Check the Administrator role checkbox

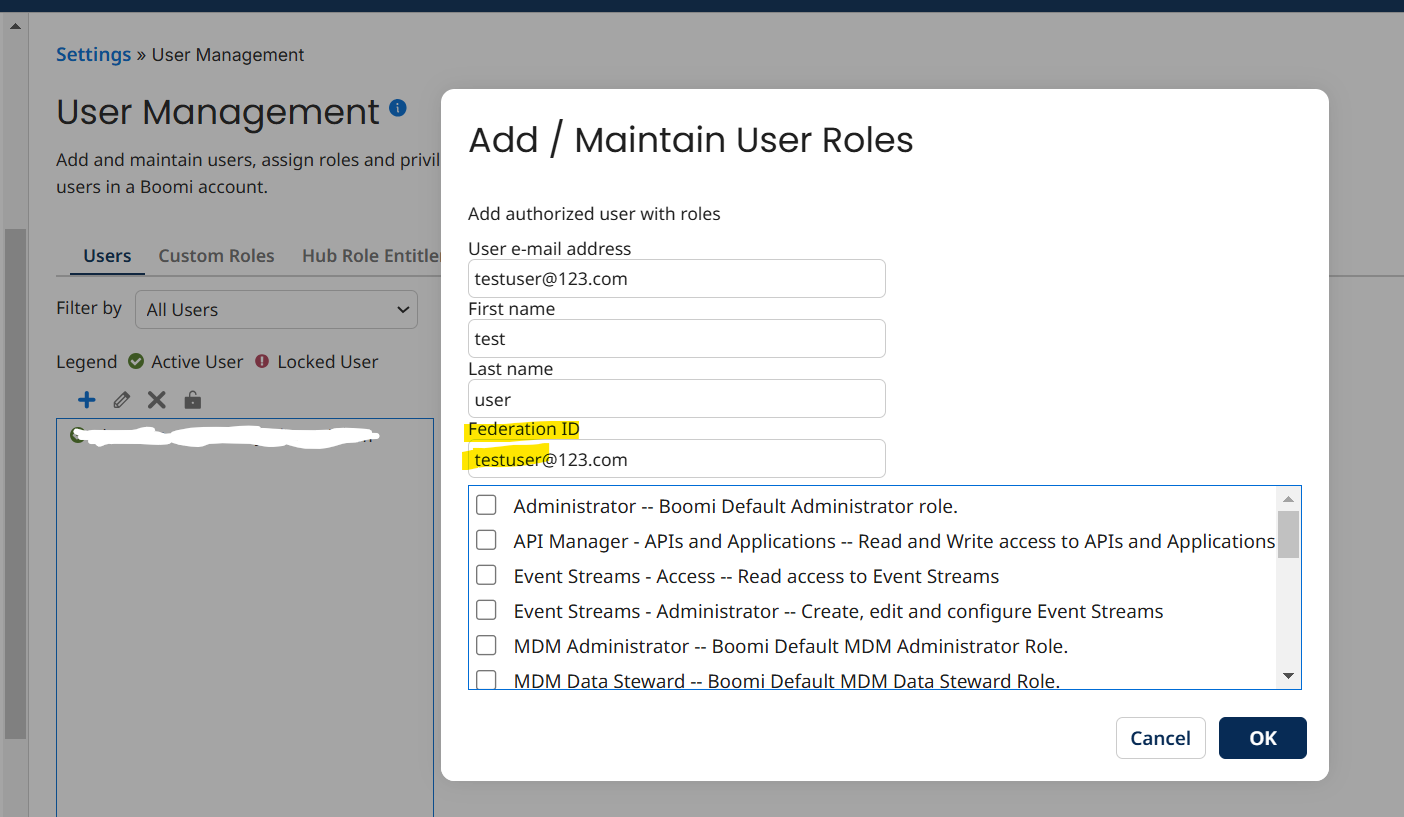[486, 505]
